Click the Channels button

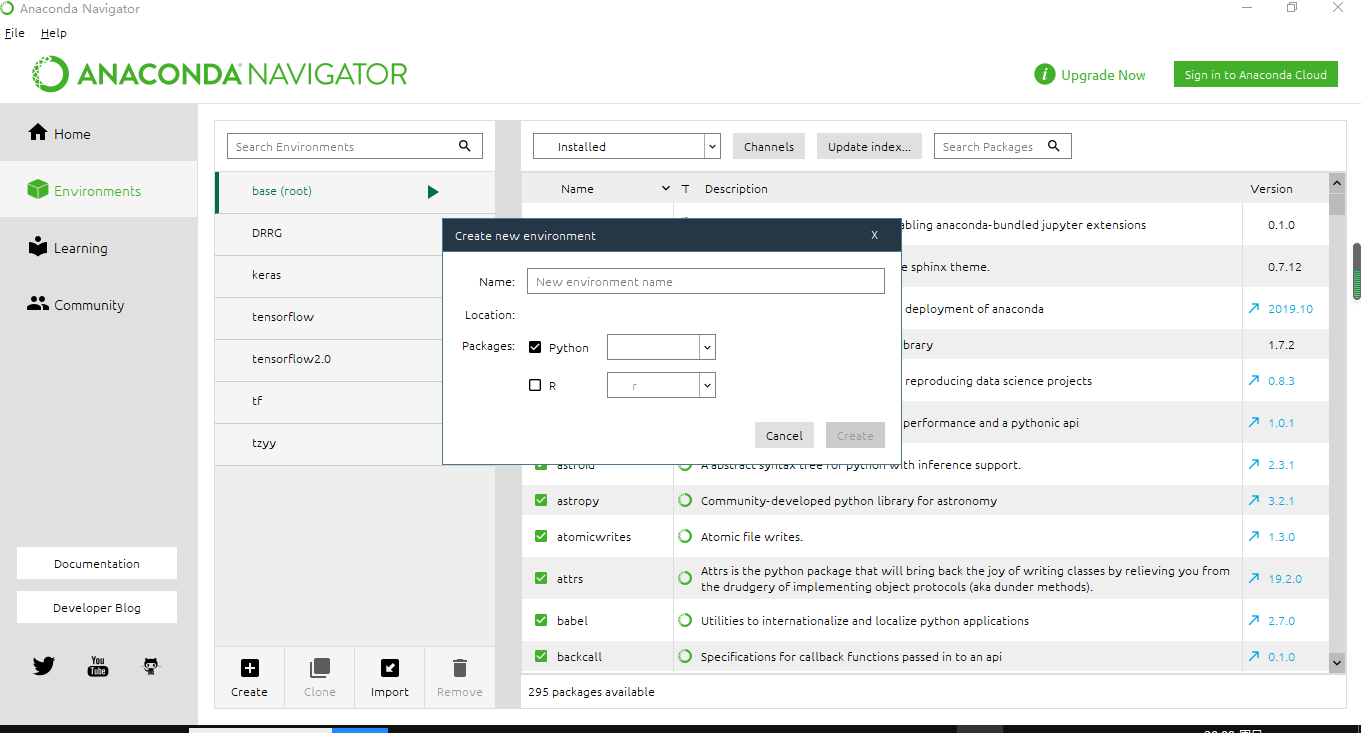tap(769, 146)
